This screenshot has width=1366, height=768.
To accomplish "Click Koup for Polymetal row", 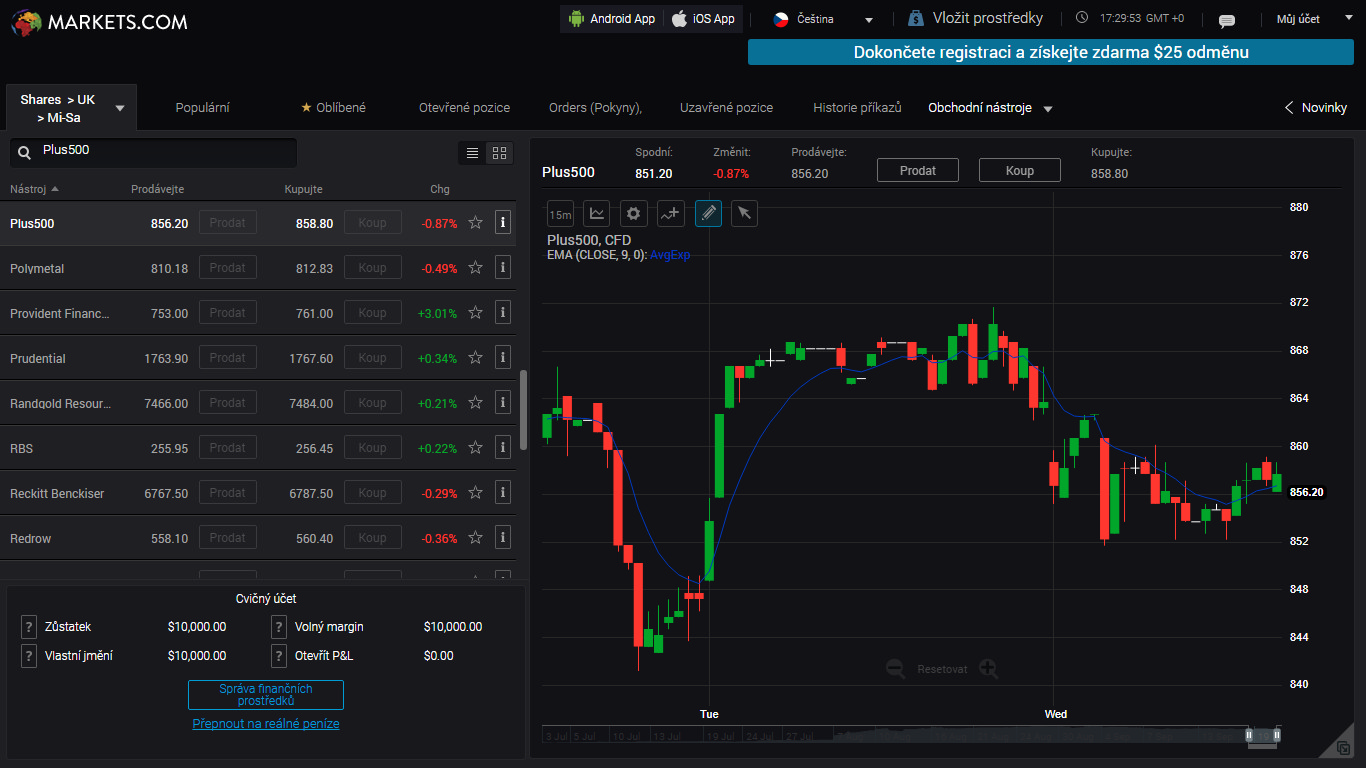I will 372,267.
